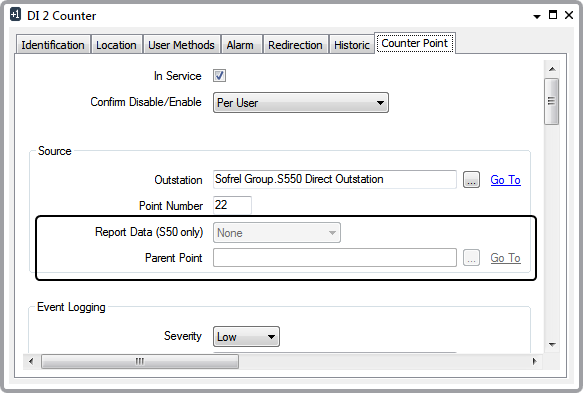Maximize the DI 2 Counter window
Viewport: 583px width, 393px height.
553,15
